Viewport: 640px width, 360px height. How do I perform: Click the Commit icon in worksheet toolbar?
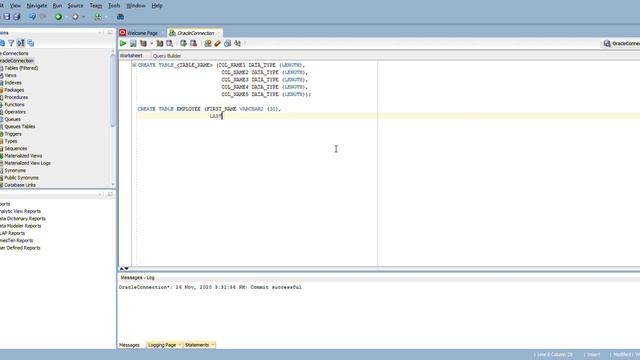tap(183, 43)
